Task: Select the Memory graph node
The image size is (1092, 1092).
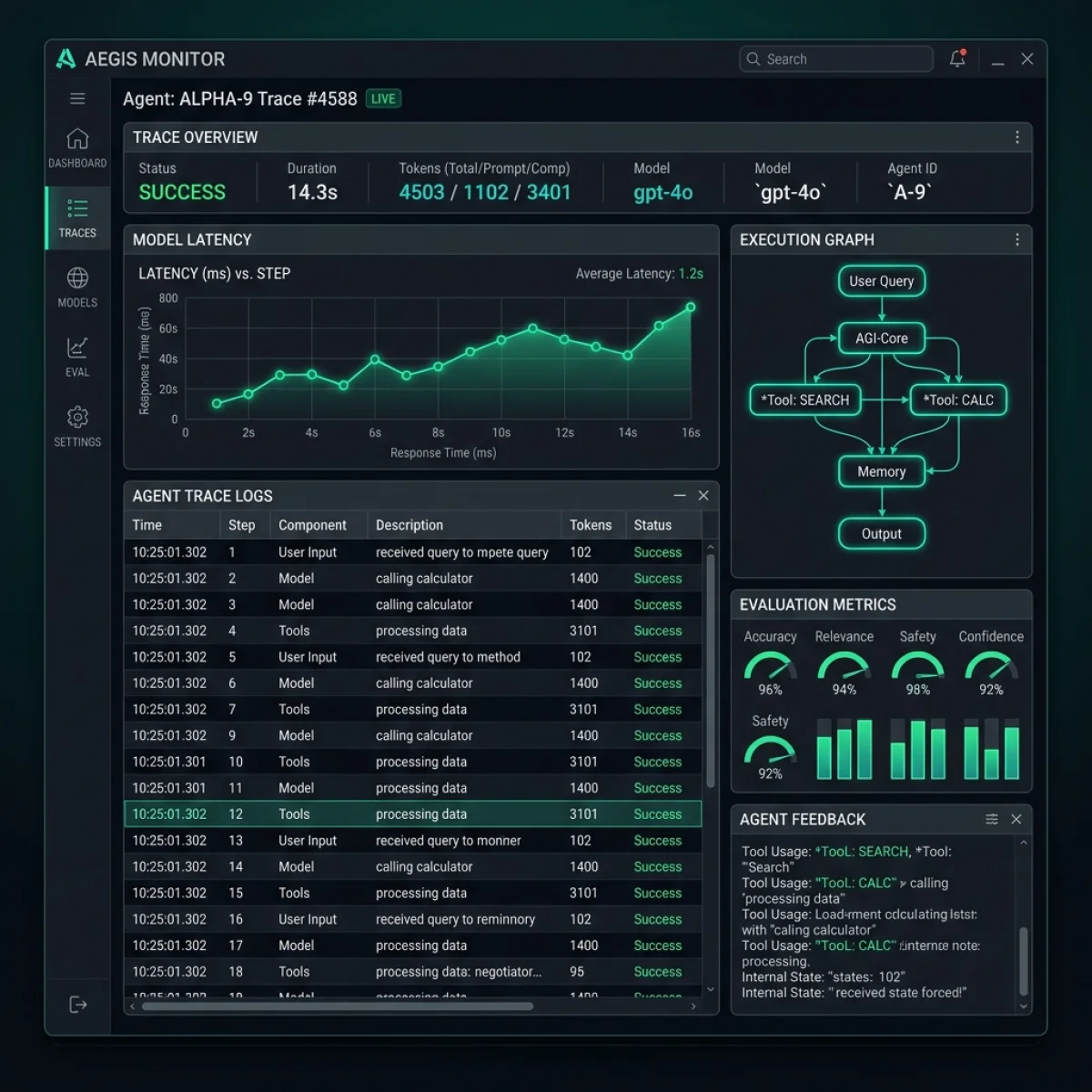Action: 882,471
